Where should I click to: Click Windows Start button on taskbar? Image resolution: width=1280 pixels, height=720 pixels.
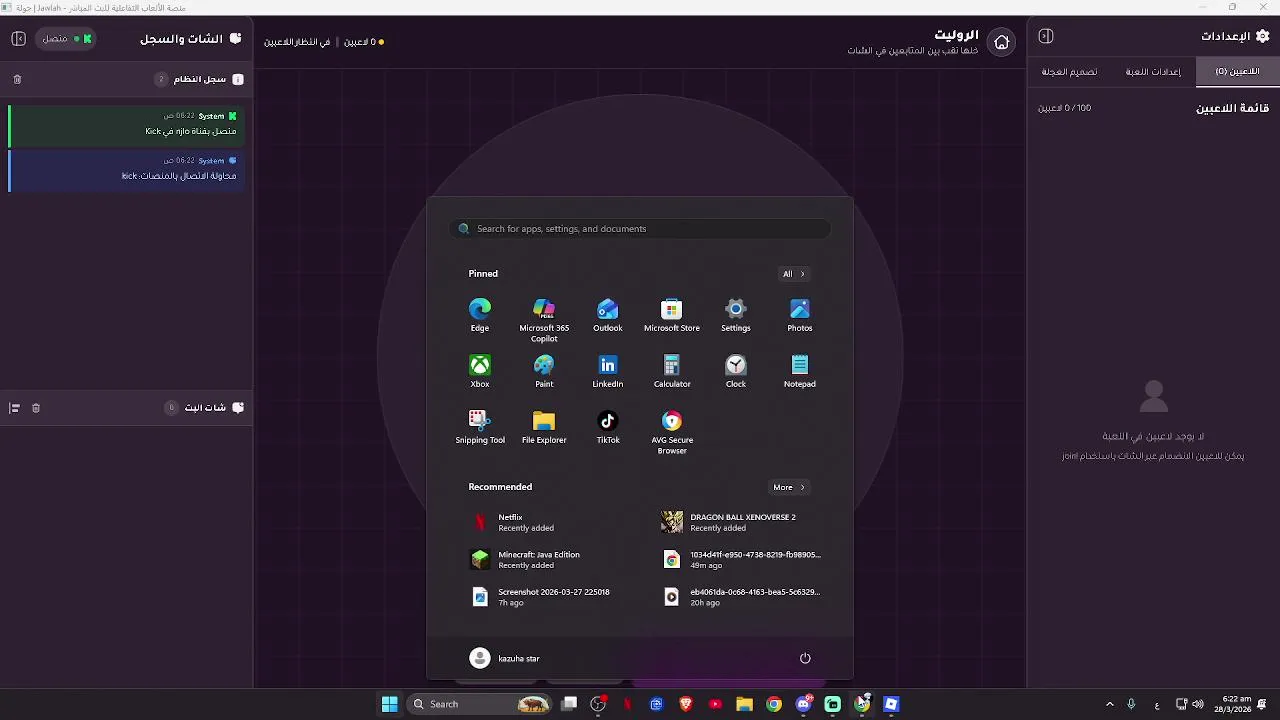(x=390, y=704)
